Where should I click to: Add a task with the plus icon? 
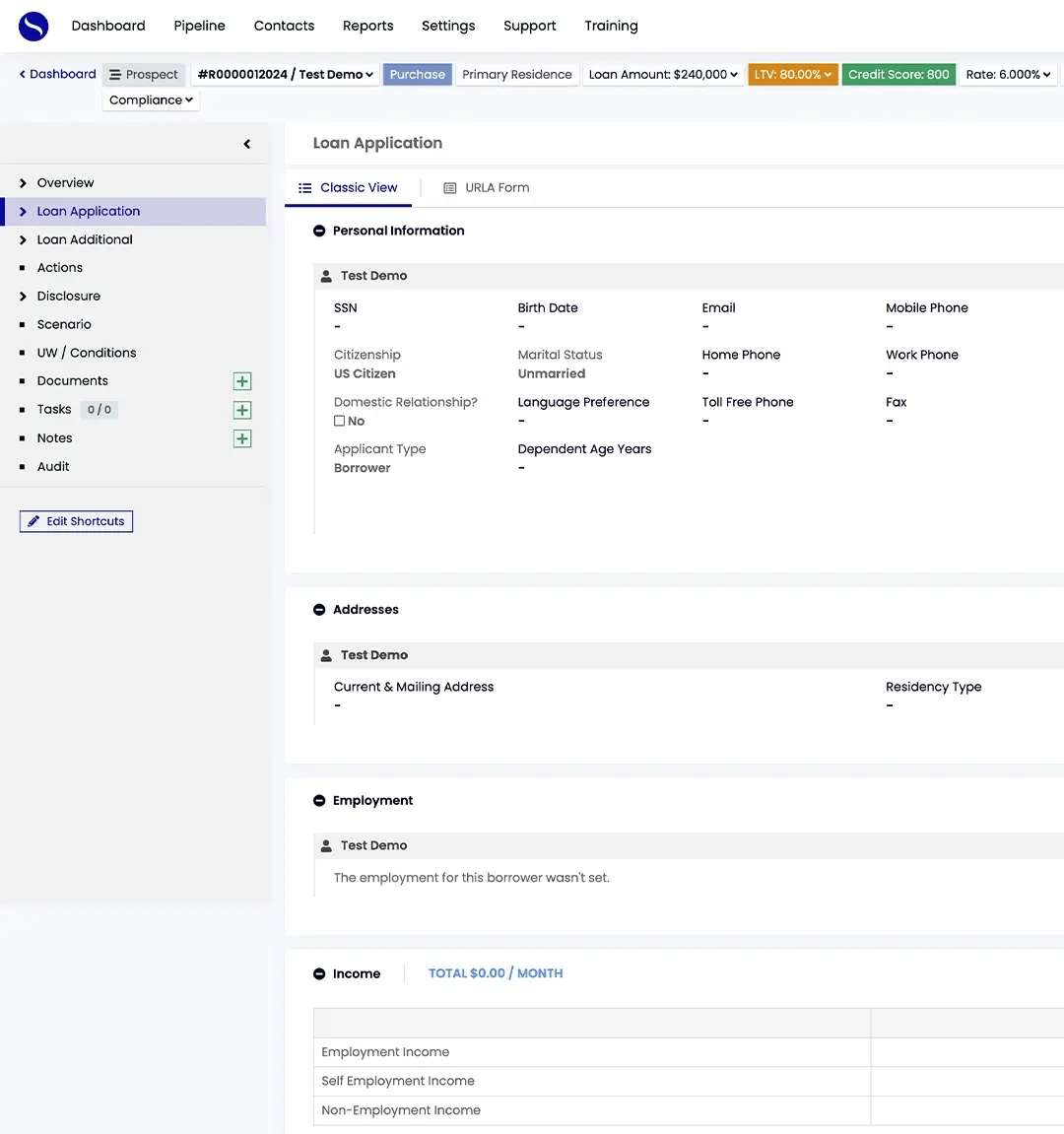tap(242, 410)
